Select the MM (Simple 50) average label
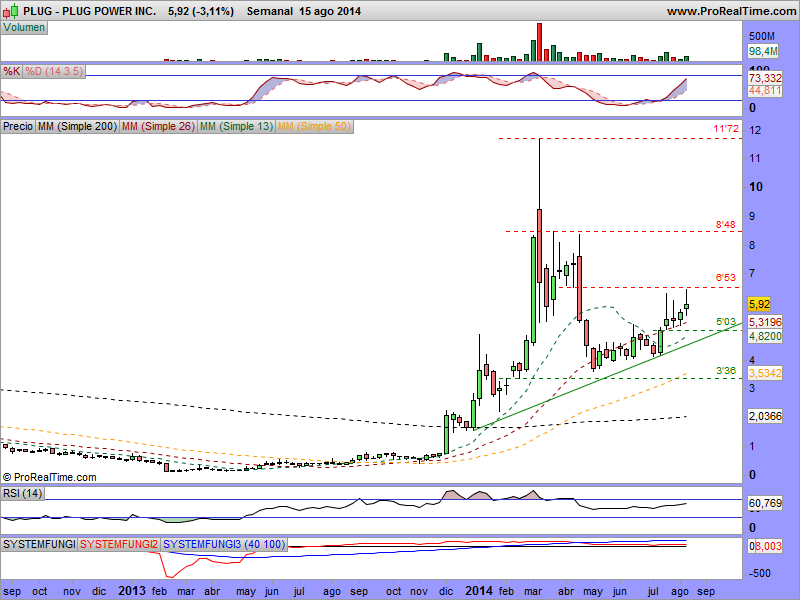Image resolution: width=800 pixels, height=600 pixels. 314,126
